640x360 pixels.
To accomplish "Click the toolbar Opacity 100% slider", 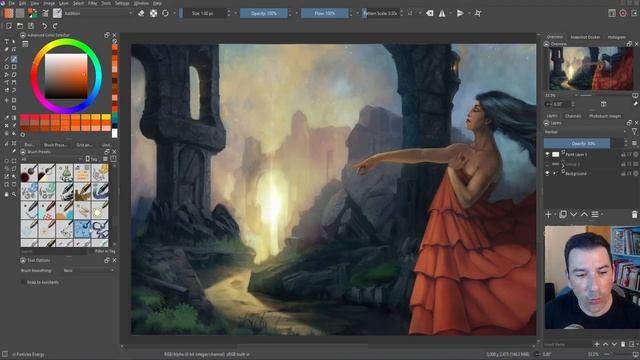I will point(264,13).
